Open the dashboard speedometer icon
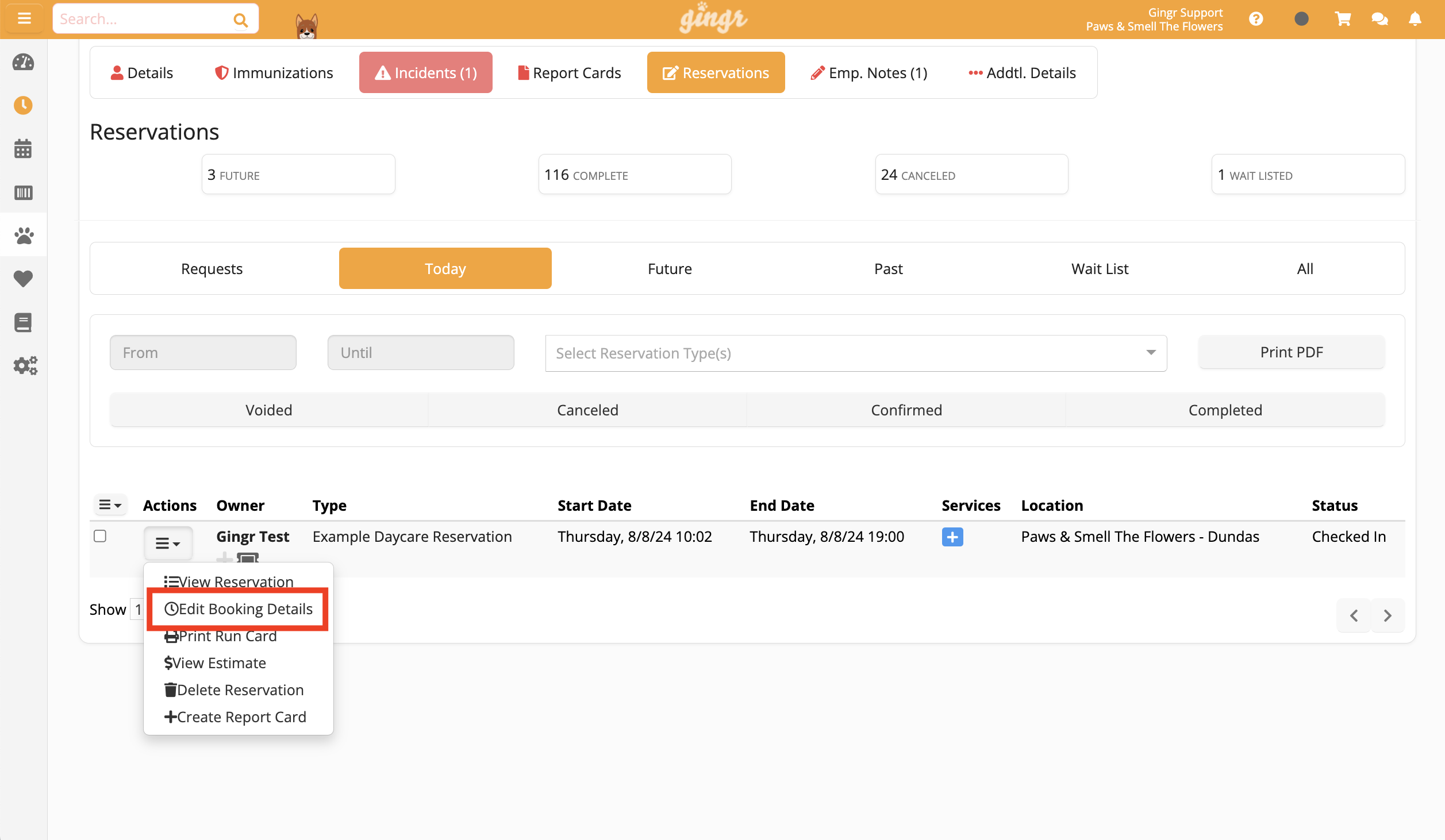The height and width of the screenshot is (840, 1445). [x=23, y=63]
